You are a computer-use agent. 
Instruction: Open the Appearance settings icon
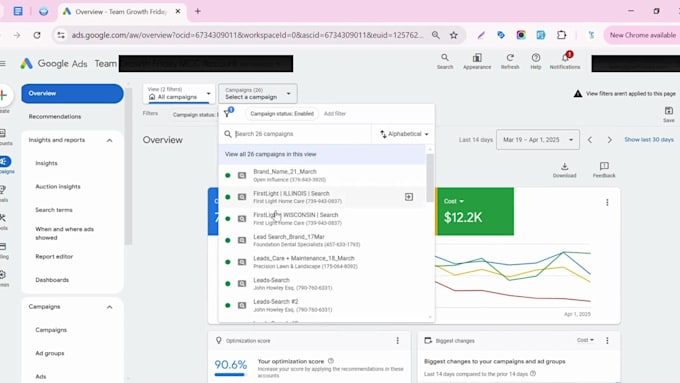[477, 61]
